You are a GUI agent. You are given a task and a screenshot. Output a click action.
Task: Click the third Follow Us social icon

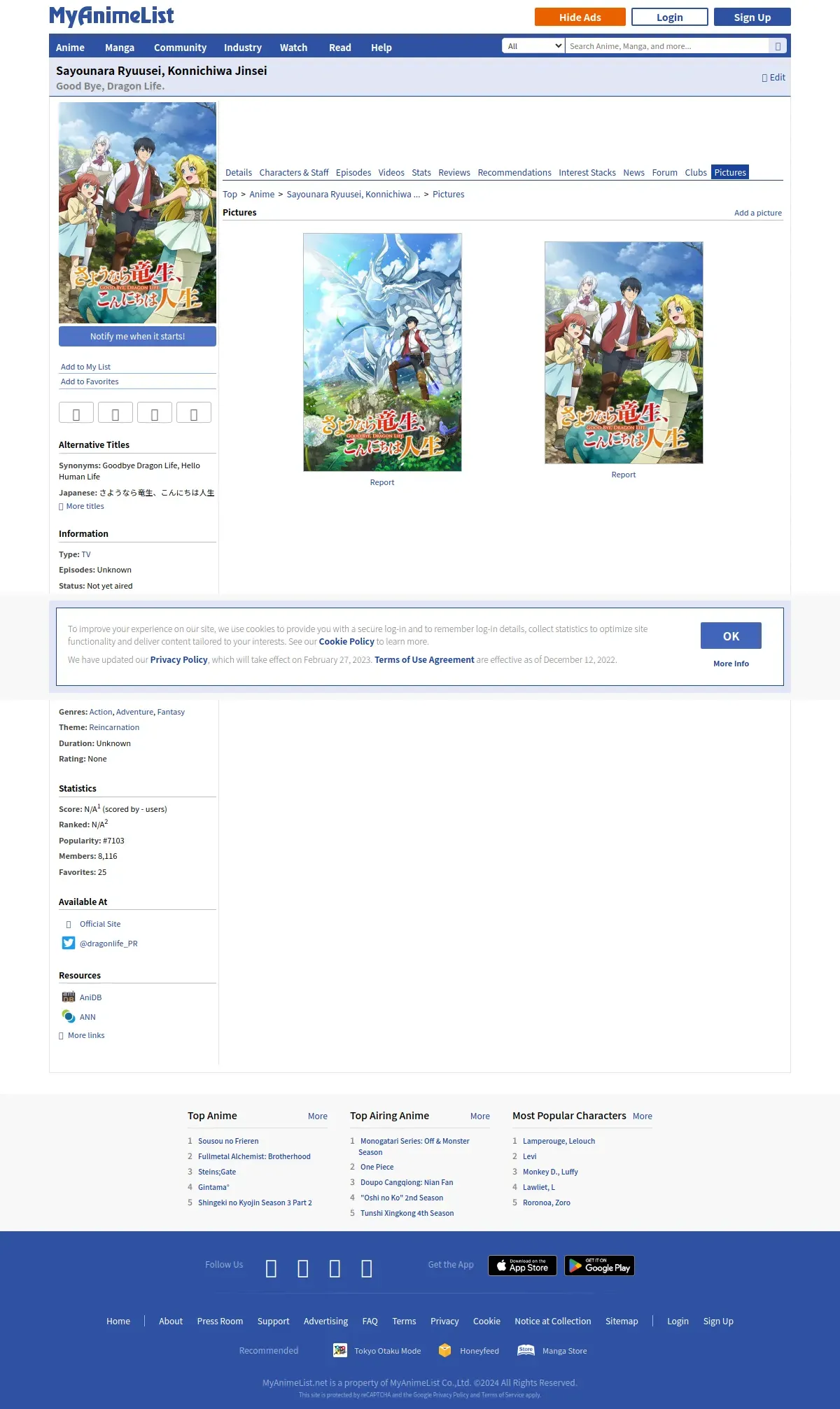click(x=335, y=1268)
